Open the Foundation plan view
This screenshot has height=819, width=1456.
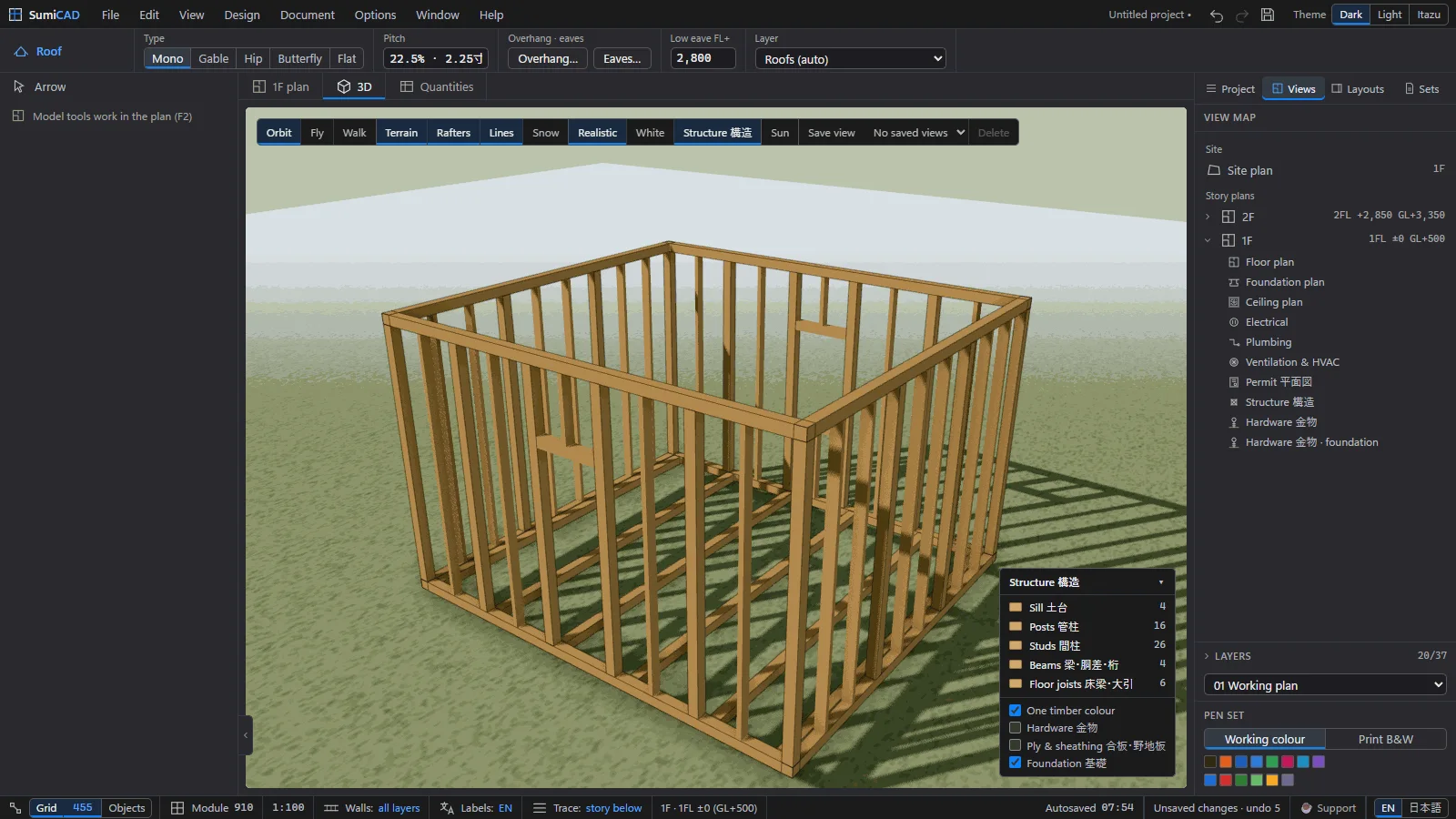[1285, 282]
